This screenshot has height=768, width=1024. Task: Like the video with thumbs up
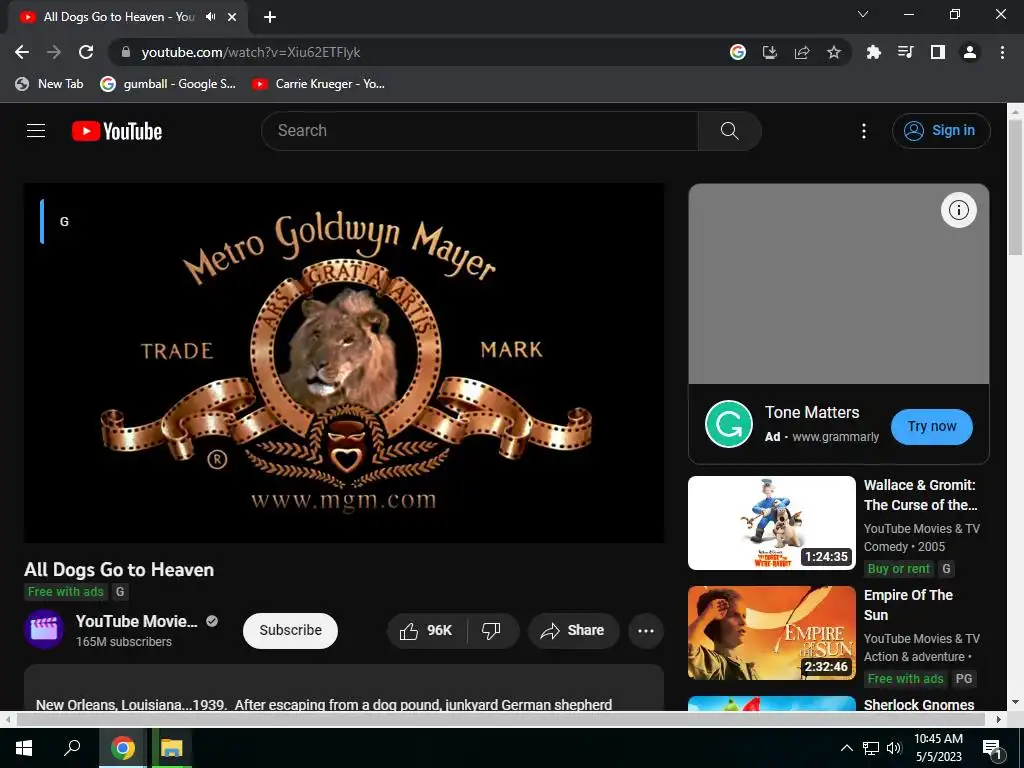426,630
